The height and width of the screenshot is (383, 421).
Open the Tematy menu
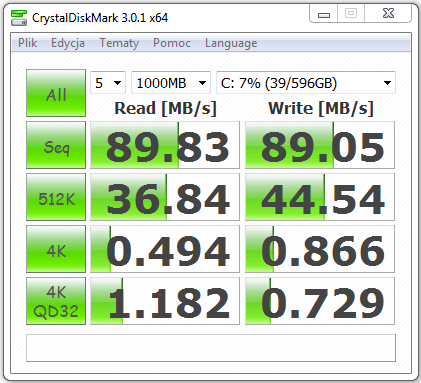[119, 43]
